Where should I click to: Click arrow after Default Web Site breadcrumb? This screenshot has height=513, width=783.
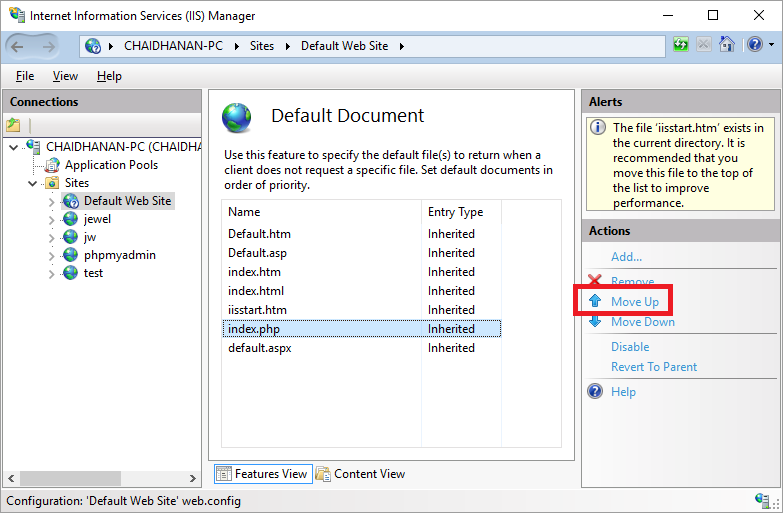(401, 46)
